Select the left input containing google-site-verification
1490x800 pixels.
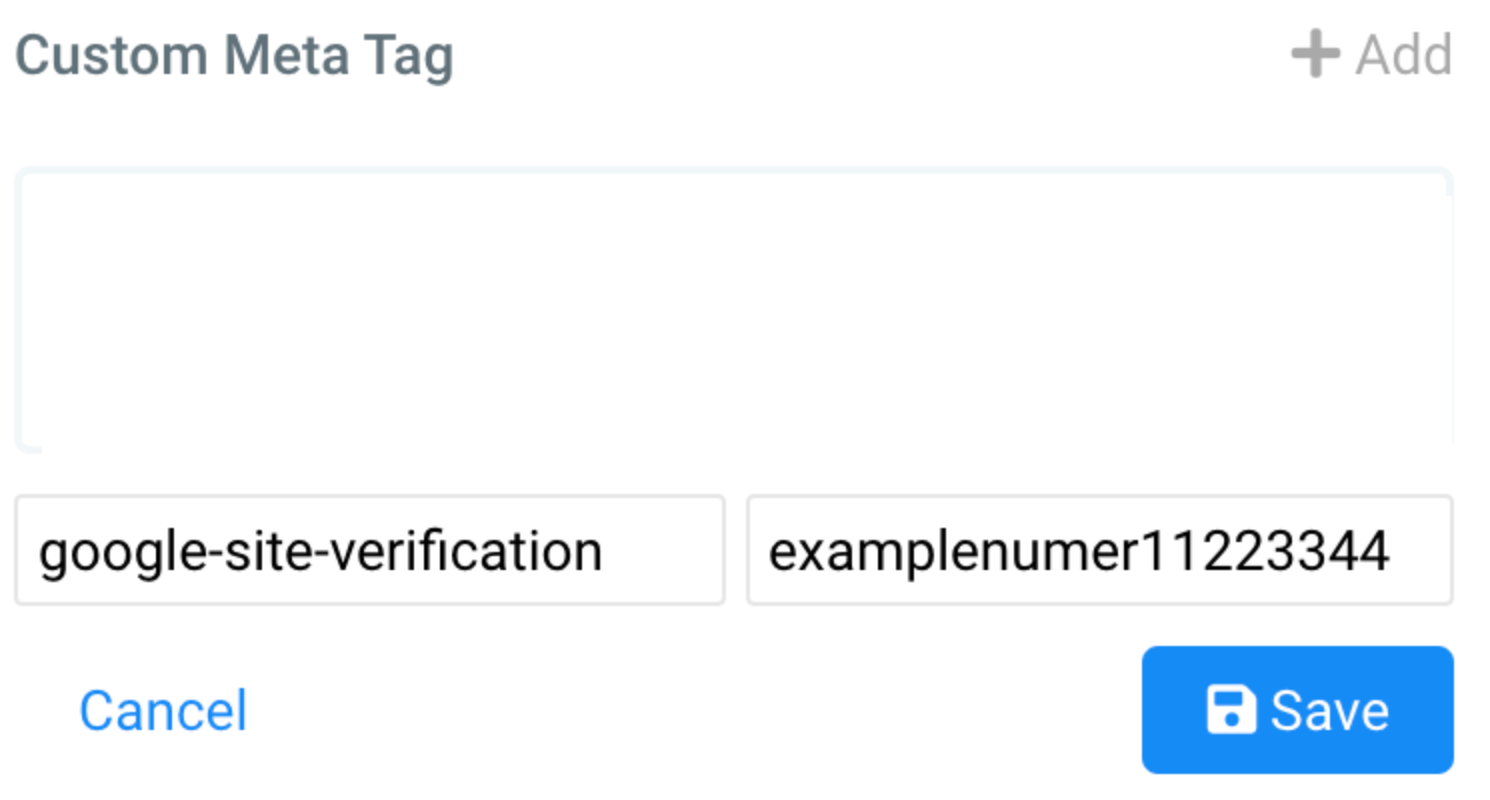click(369, 550)
